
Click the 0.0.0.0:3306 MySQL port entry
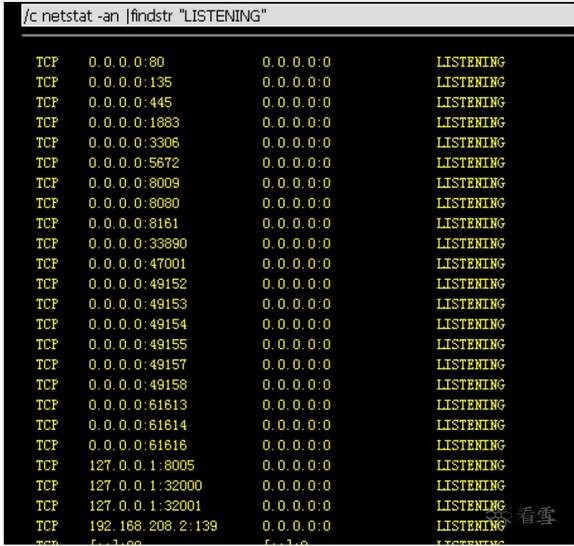(x=134, y=142)
